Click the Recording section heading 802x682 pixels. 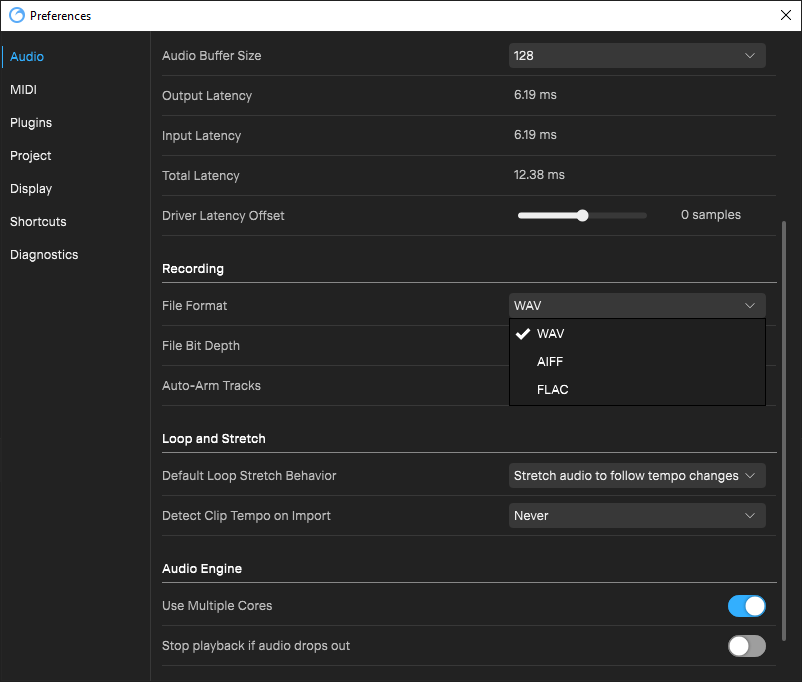(193, 269)
